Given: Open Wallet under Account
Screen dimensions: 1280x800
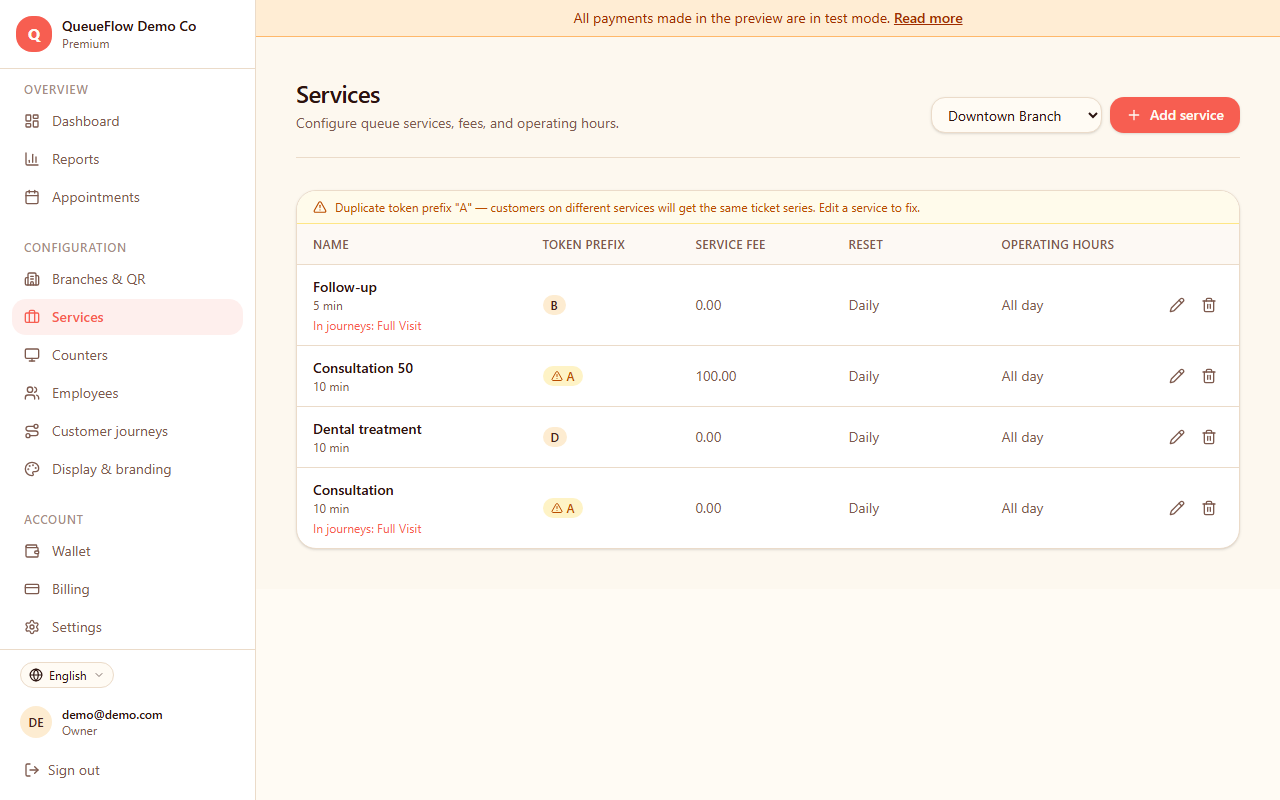Looking at the screenshot, I should [127, 551].
